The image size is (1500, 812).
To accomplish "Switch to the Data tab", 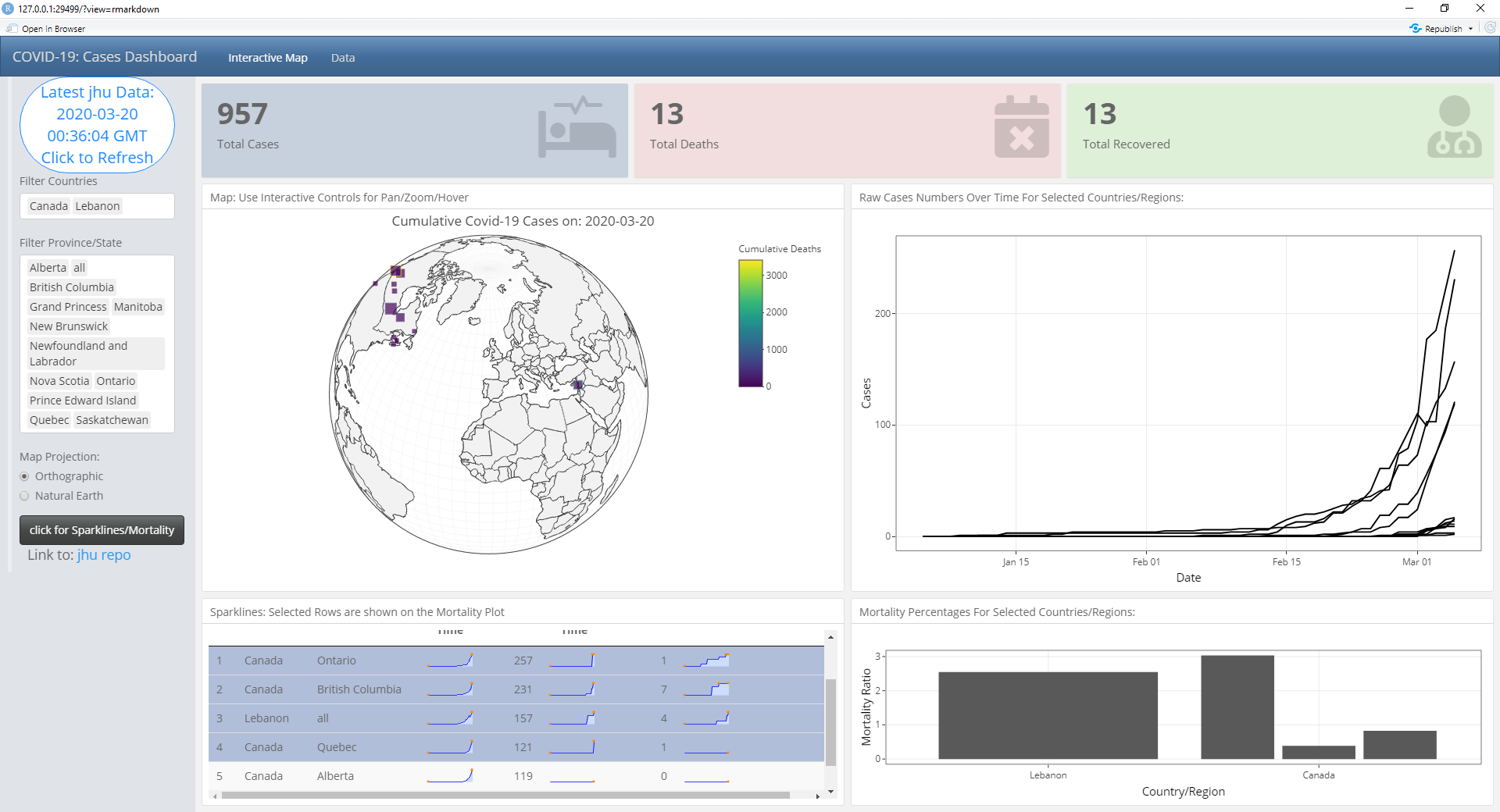I will 342,58.
